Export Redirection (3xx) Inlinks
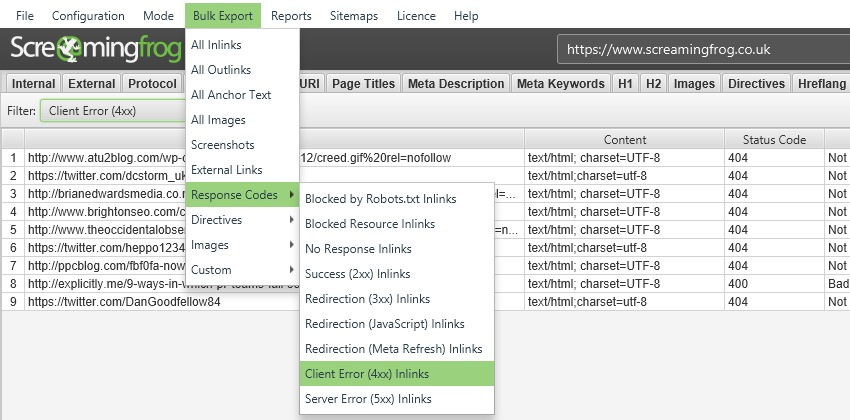Image resolution: width=850 pixels, height=420 pixels. point(397,299)
